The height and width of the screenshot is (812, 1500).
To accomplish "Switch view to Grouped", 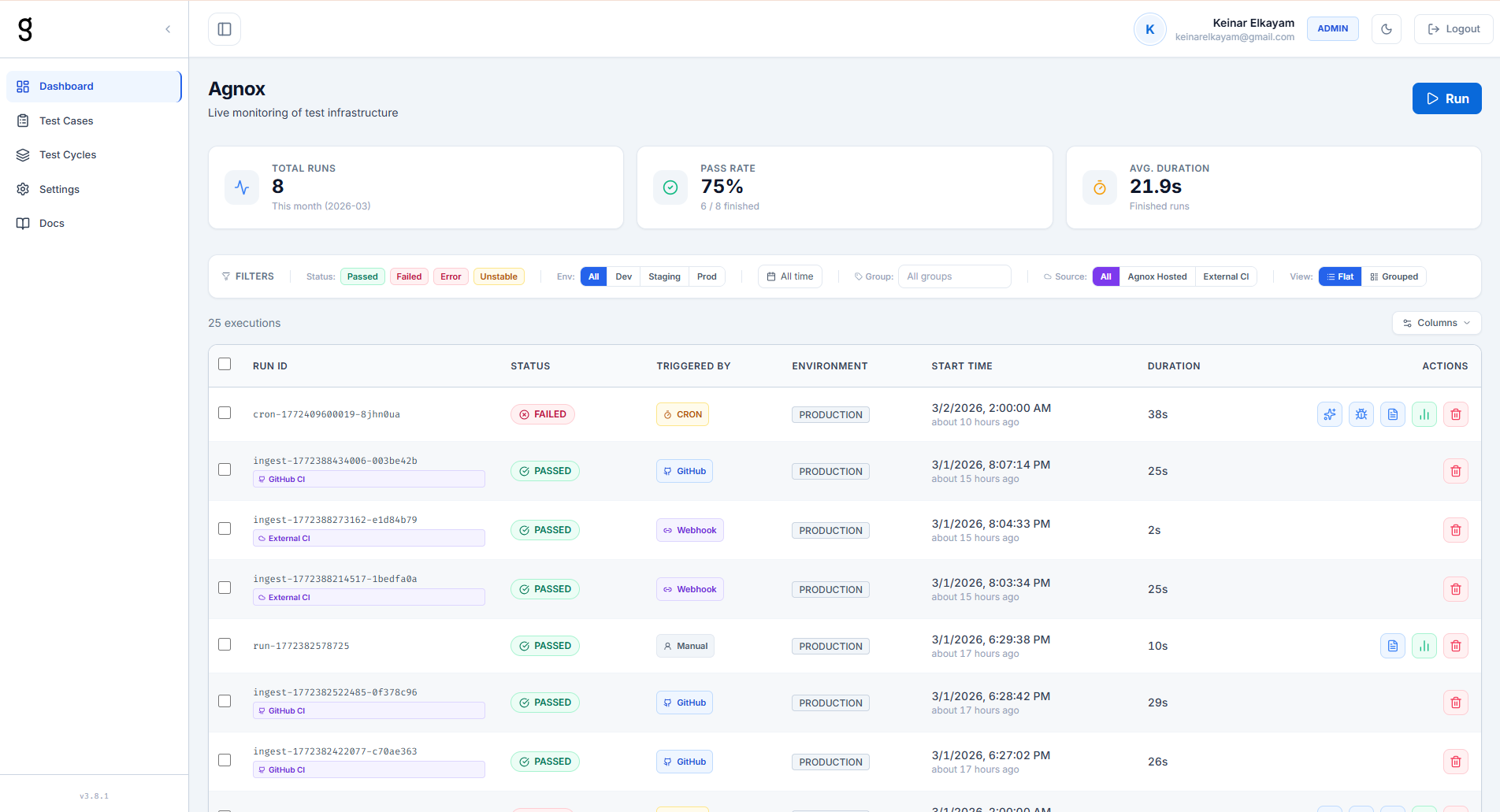I will click(1394, 276).
